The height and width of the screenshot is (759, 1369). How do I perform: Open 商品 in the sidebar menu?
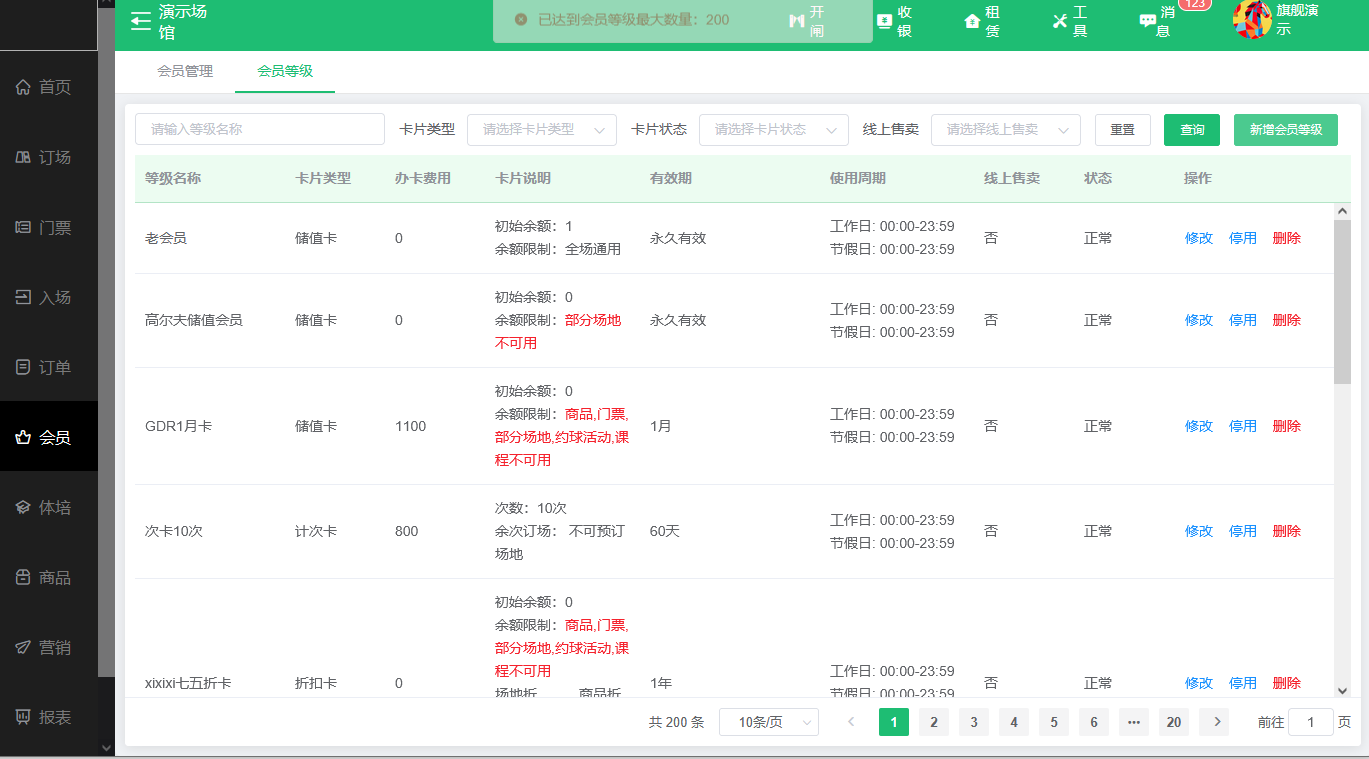pos(49,577)
